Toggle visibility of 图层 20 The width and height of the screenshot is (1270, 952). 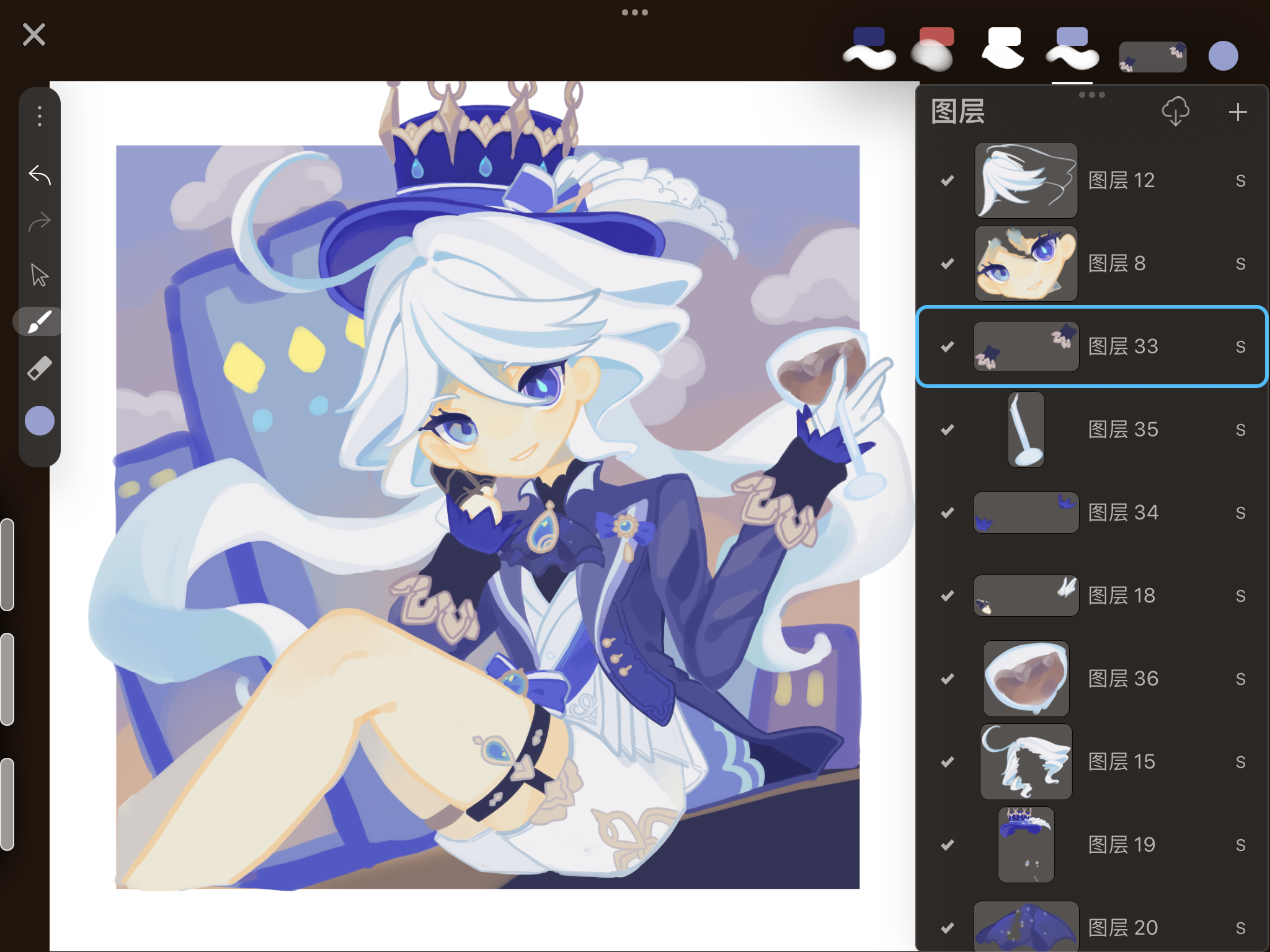point(948,928)
